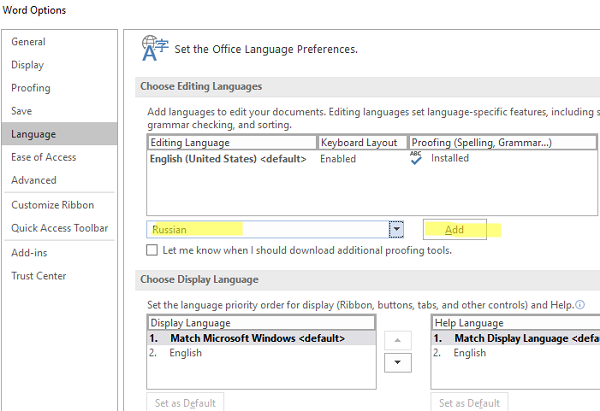Click Set as Default under Help Language
The height and width of the screenshot is (411, 600).
[x=470, y=402]
